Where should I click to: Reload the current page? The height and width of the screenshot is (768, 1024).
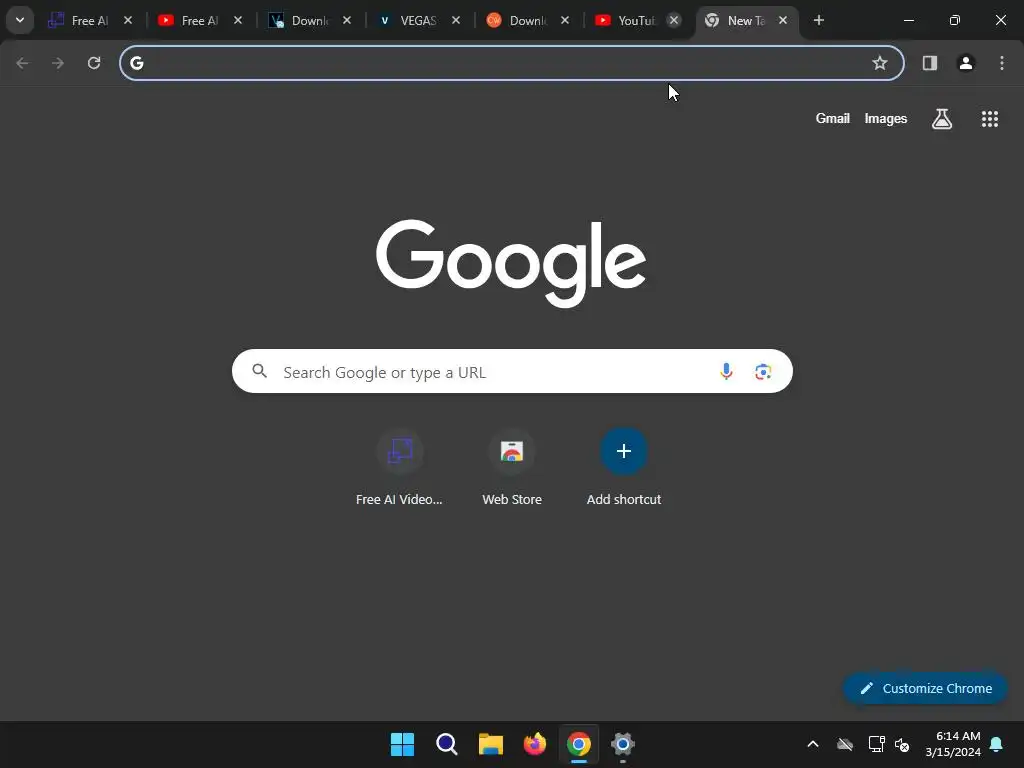(x=94, y=63)
